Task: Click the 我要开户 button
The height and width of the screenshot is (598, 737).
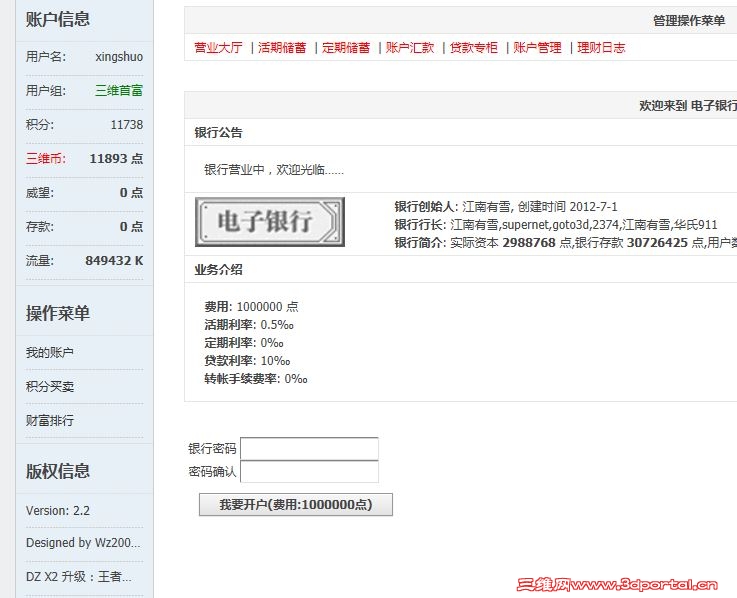Action: (x=296, y=504)
